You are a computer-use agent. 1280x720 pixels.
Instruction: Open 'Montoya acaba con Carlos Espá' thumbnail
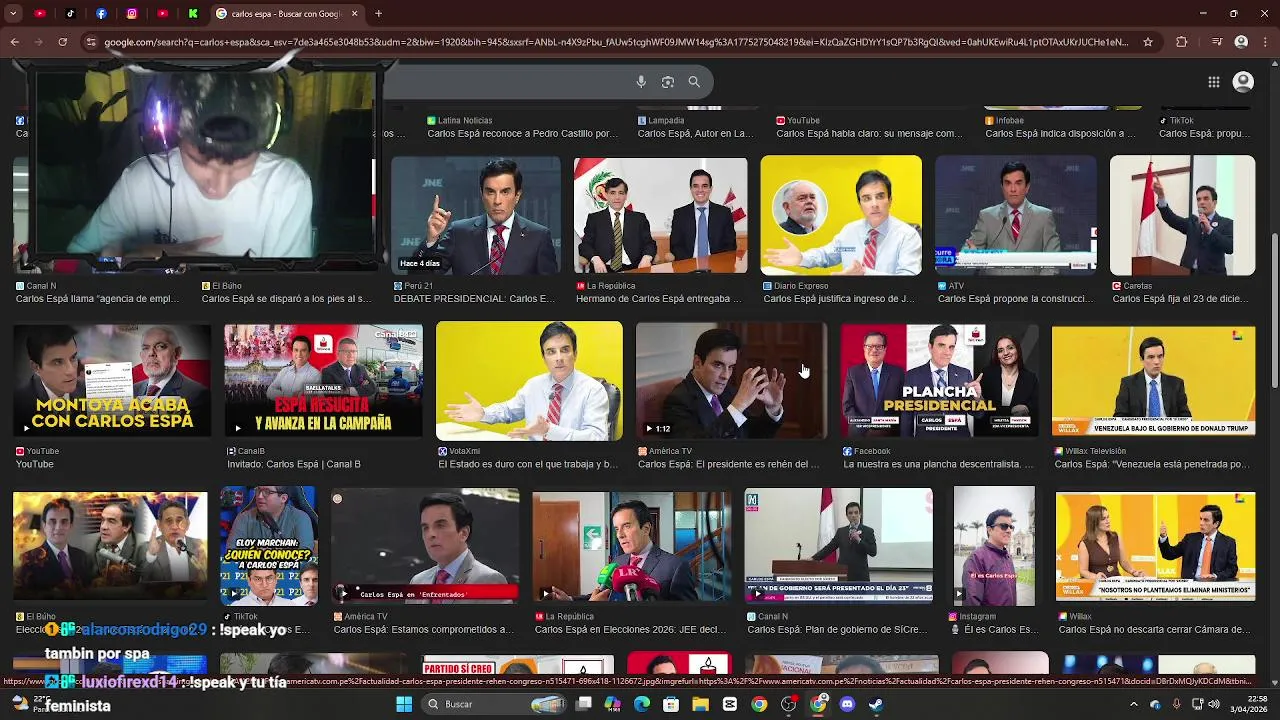click(x=111, y=380)
